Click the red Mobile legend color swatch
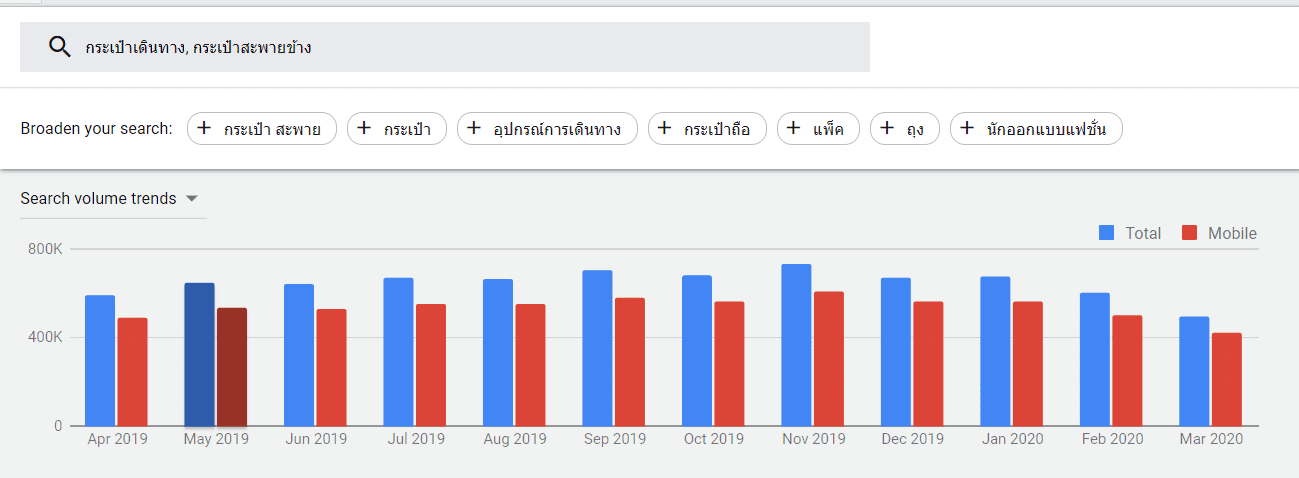This screenshot has height=478, width=1299. point(1189,233)
